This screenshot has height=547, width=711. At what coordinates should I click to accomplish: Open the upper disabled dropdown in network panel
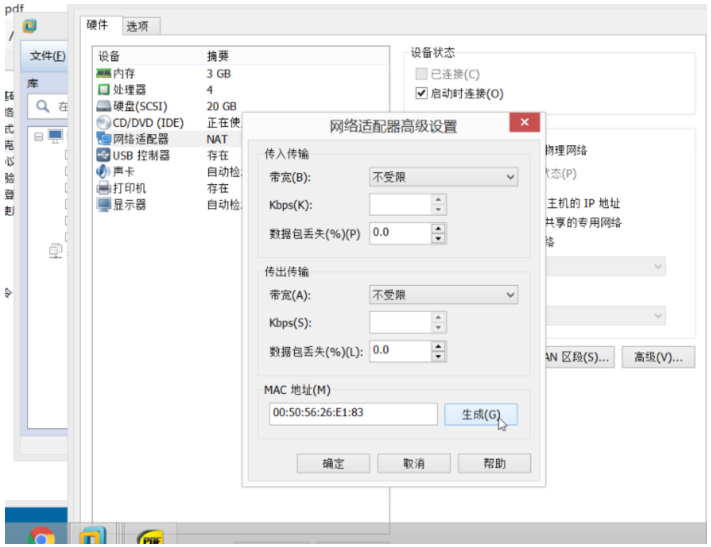[605, 267]
